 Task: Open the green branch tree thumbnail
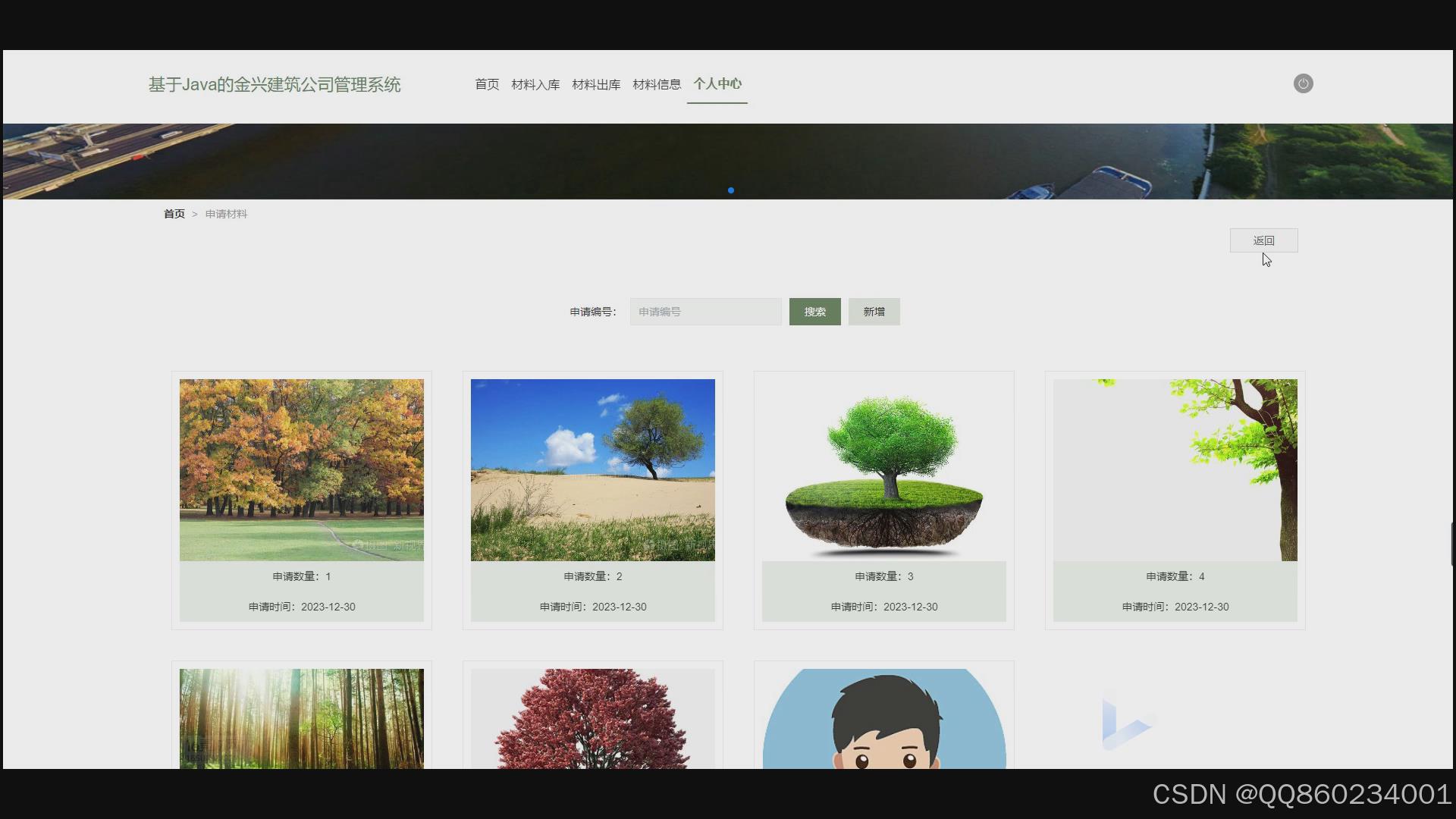pos(1175,470)
